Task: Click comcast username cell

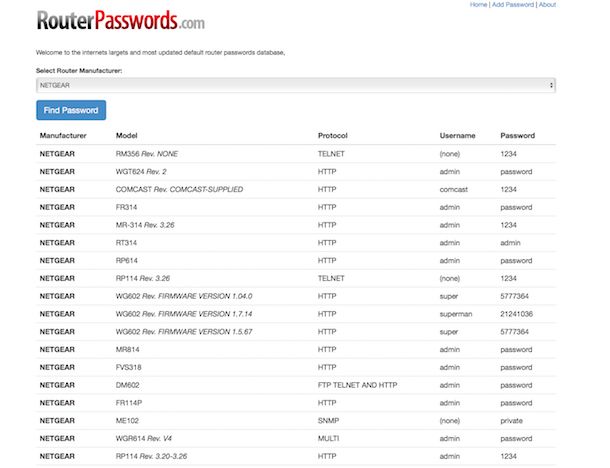Action: (x=454, y=189)
